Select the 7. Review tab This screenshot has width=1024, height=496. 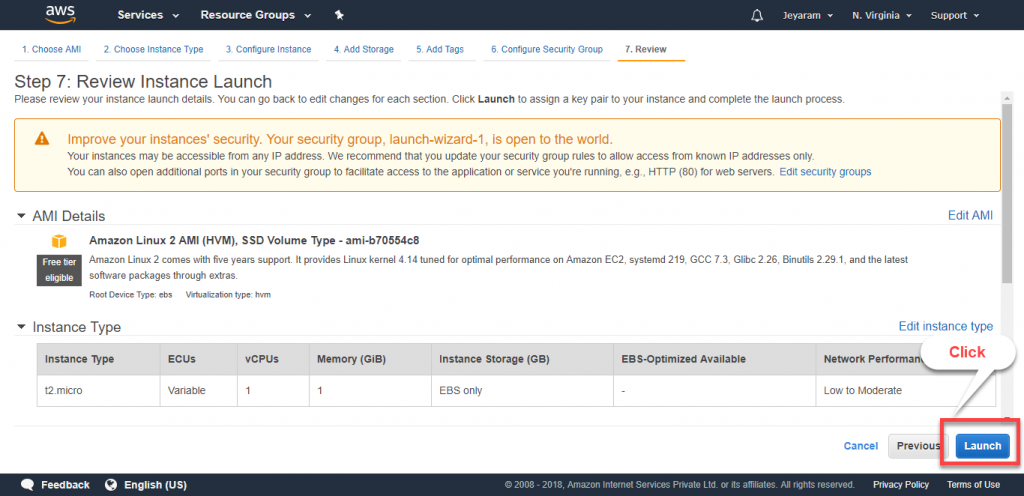[x=646, y=50]
